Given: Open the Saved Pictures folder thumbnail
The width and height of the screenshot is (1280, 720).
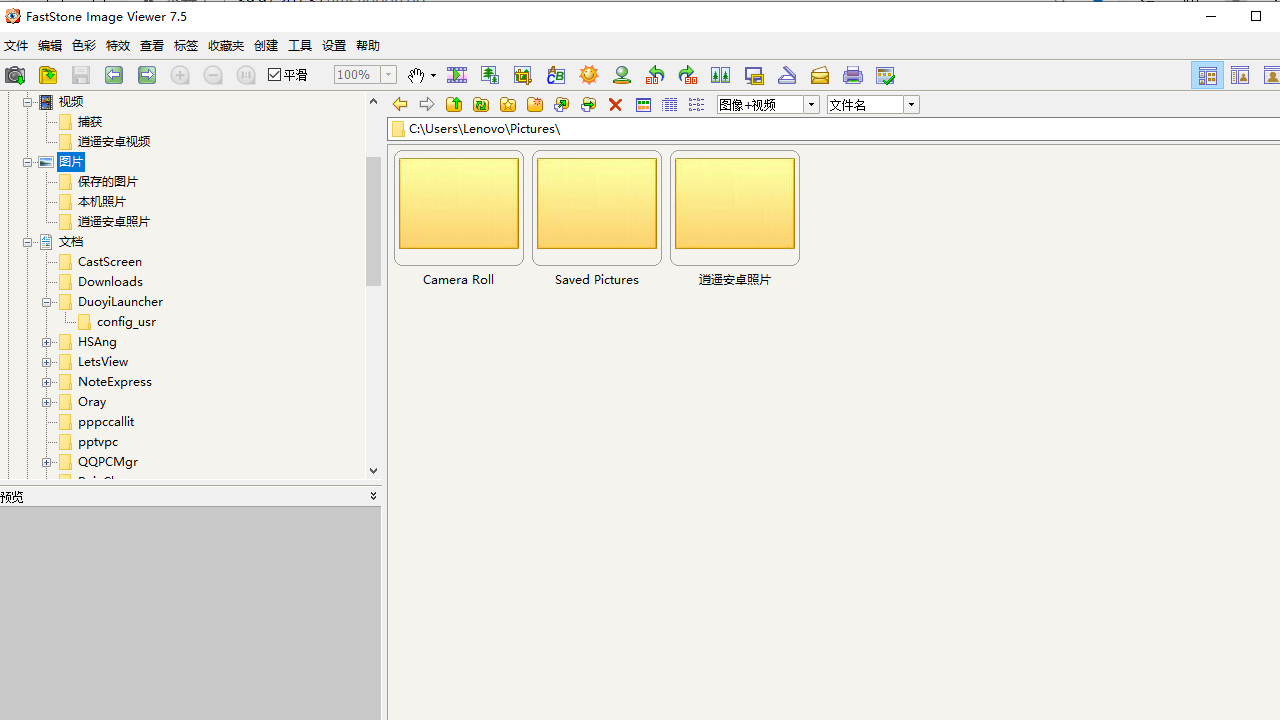Looking at the screenshot, I should click(597, 204).
